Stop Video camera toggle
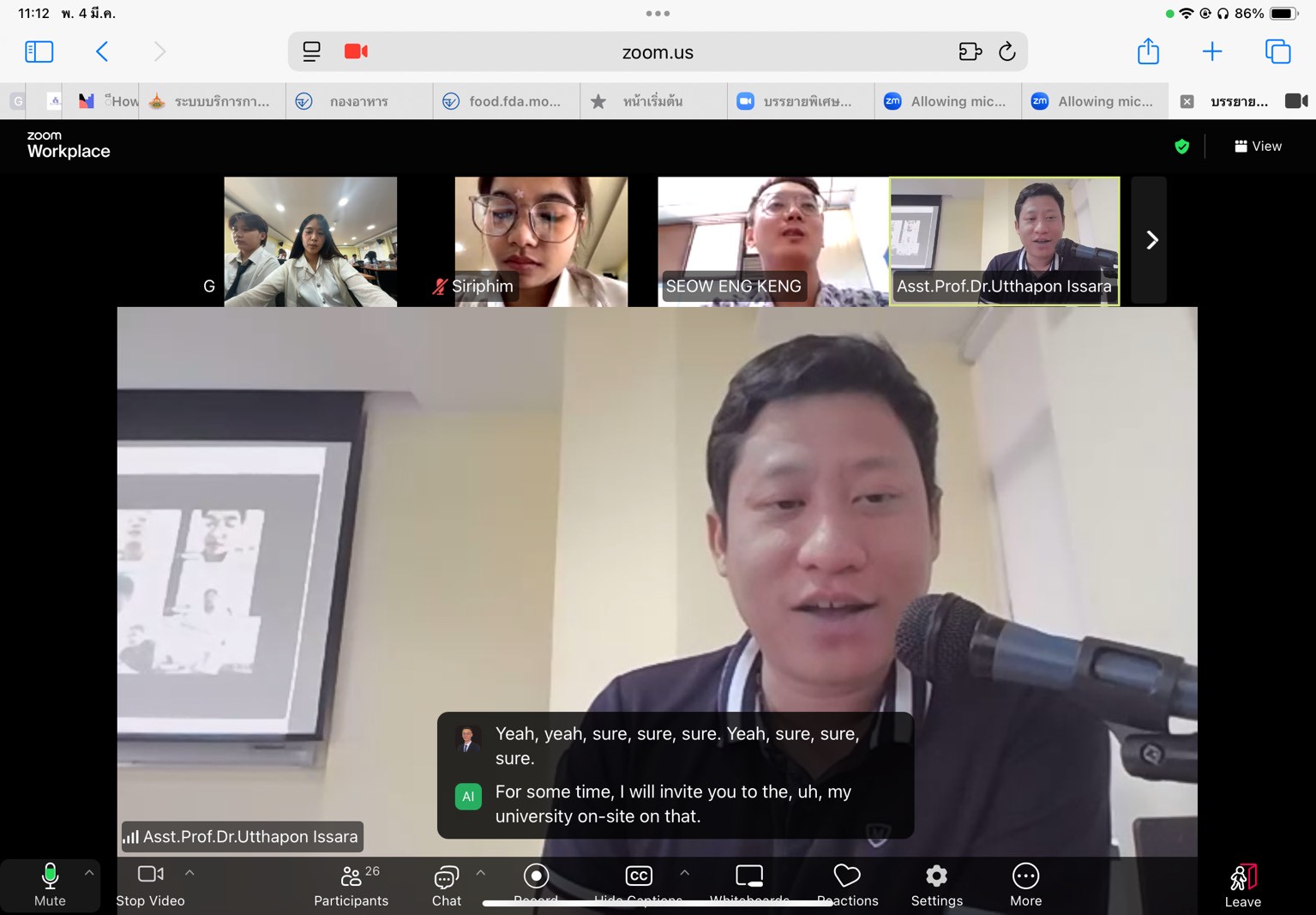 tap(150, 884)
